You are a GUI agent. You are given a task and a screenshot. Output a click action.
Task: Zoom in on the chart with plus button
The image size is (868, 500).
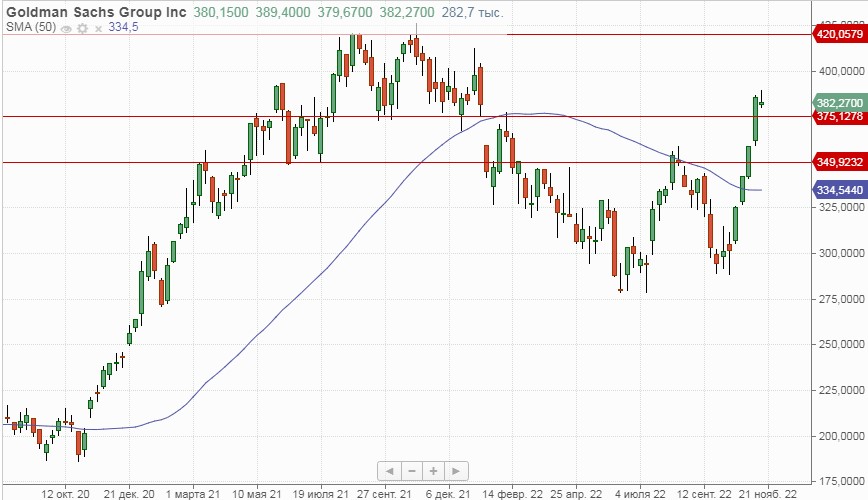433,470
